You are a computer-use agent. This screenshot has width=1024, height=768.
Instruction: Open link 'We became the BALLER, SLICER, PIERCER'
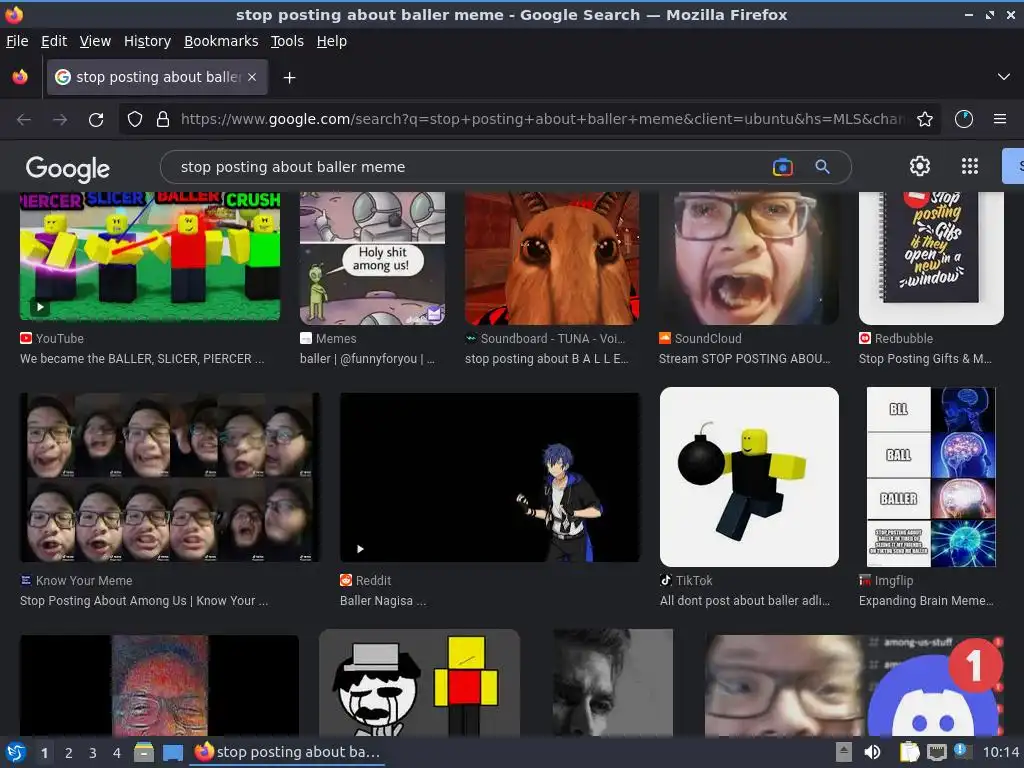[142, 359]
